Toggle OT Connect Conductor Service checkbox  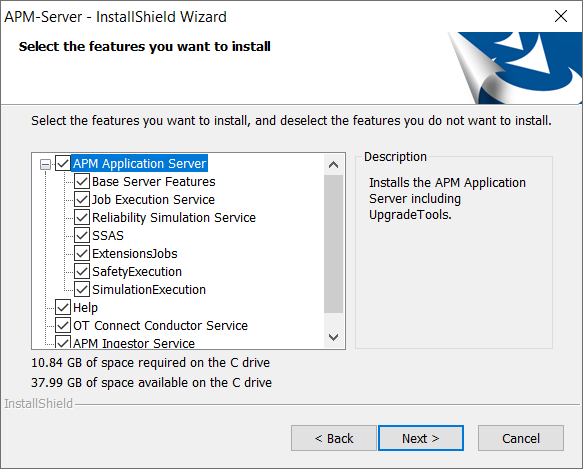(63, 325)
